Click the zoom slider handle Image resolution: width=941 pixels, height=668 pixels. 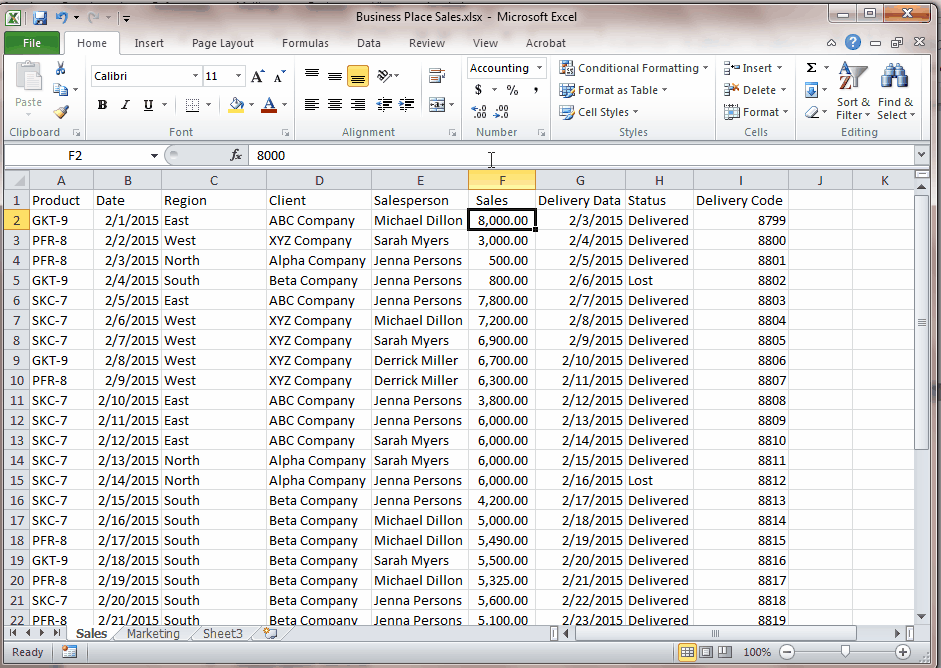[x=845, y=652]
